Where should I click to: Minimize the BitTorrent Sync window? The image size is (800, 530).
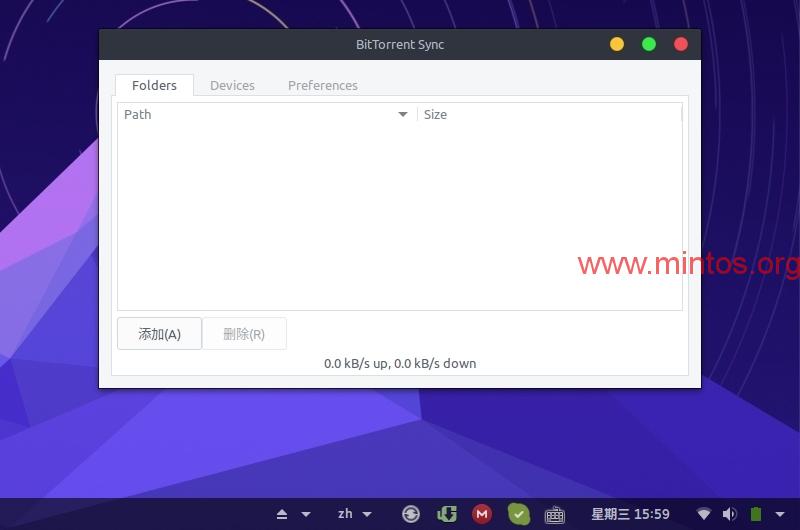(x=617, y=44)
